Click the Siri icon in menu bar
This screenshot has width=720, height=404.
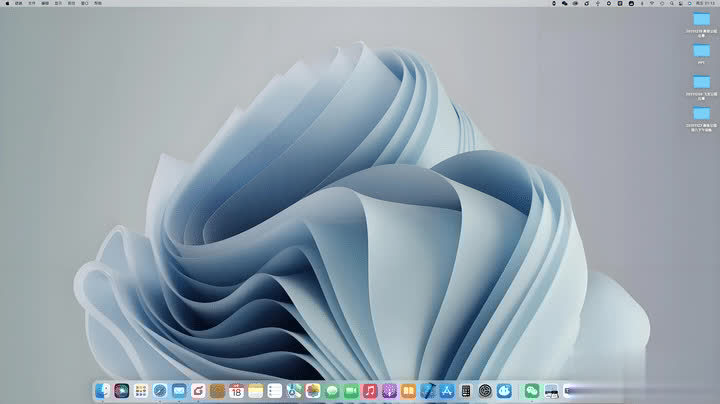tap(690, 3)
